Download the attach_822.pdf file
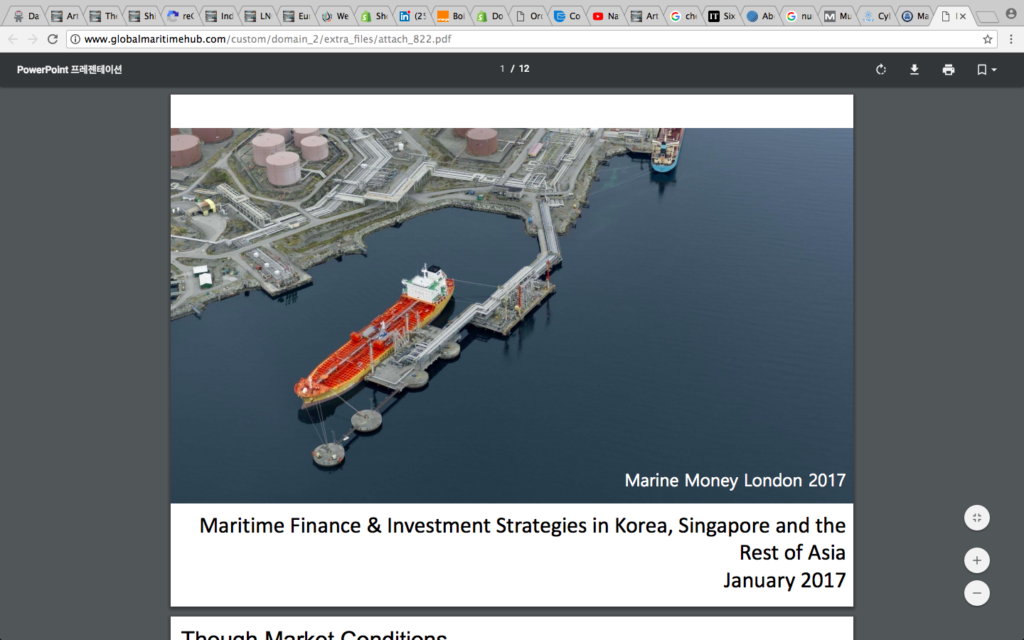This screenshot has width=1024, height=640. 913,70
